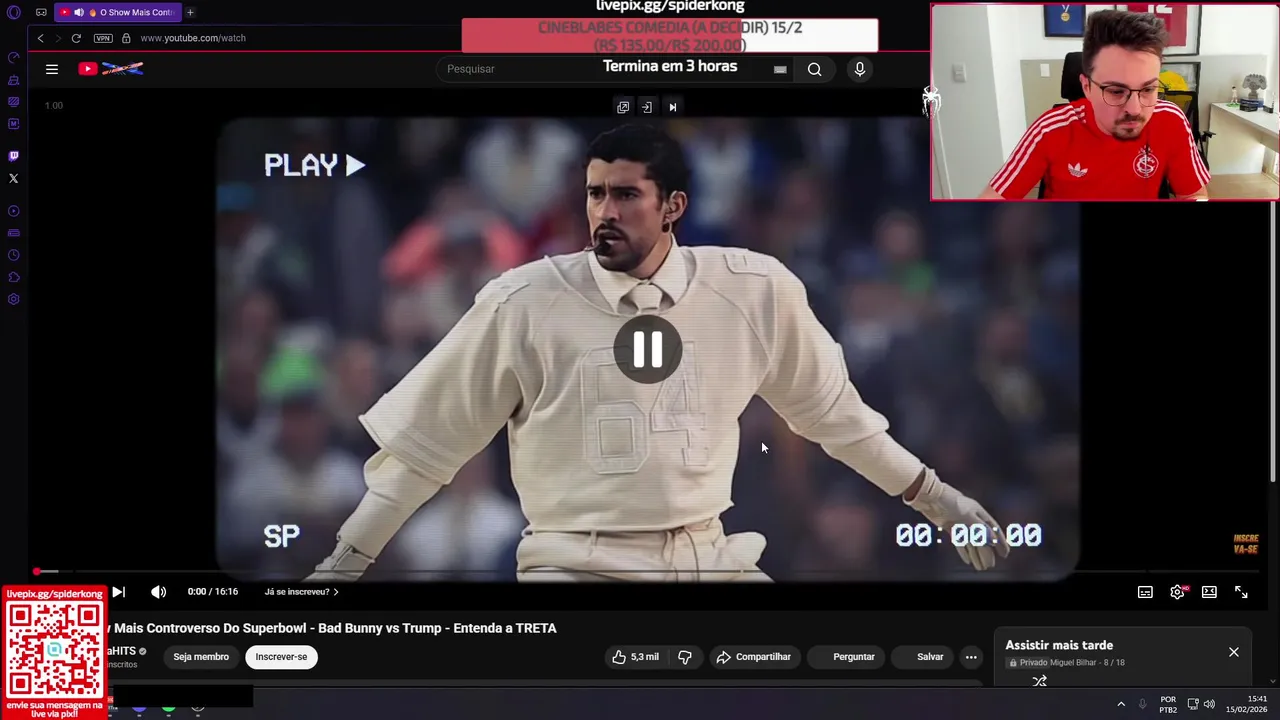The image size is (1280, 720).
Task: Dislike the video thumbs-down
Action: pyautogui.click(x=685, y=657)
